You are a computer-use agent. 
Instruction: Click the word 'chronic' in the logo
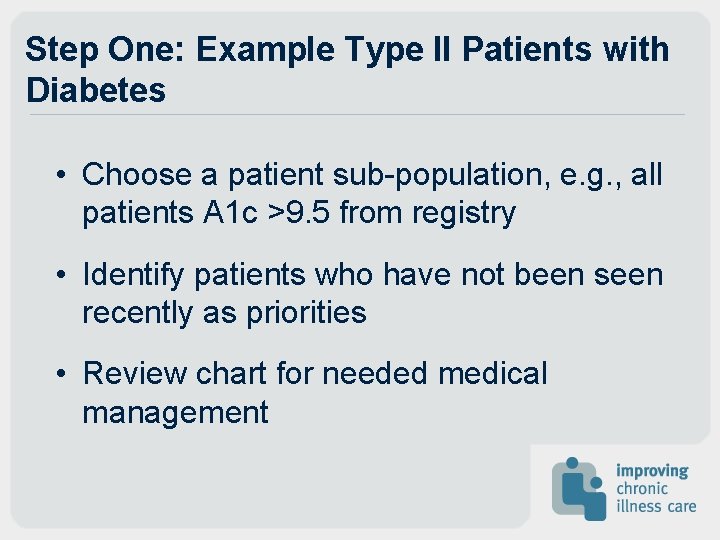click(x=643, y=489)
